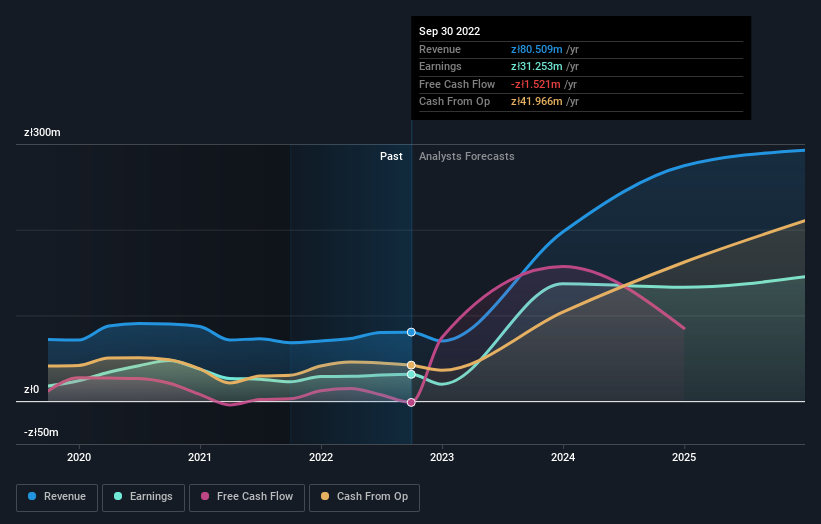Click the zł31.253m earnings value
Screen dimensions: 821x524
[x=537, y=66]
